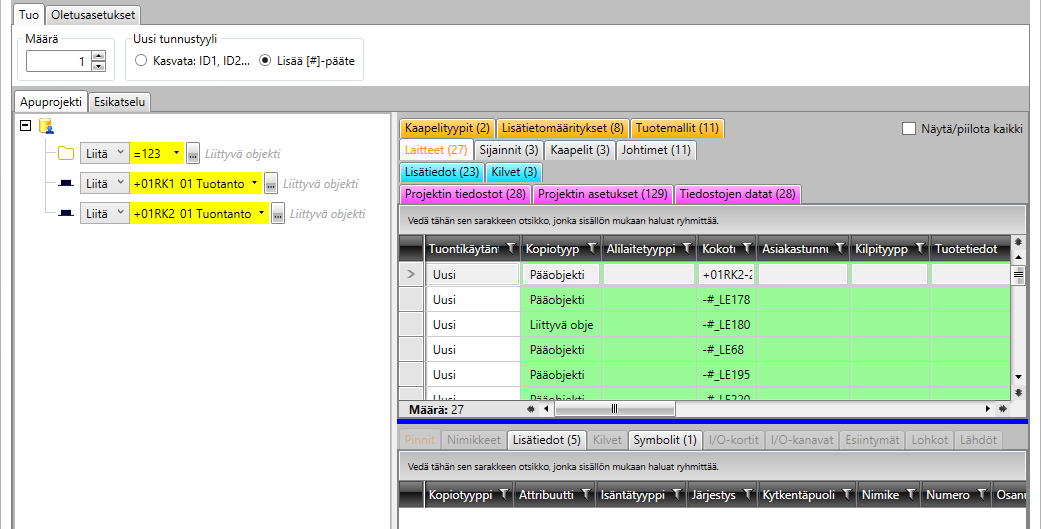1041x529 pixels.
Task: Open the Kaapelityypit (2) tab
Action: tap(447, 128)
